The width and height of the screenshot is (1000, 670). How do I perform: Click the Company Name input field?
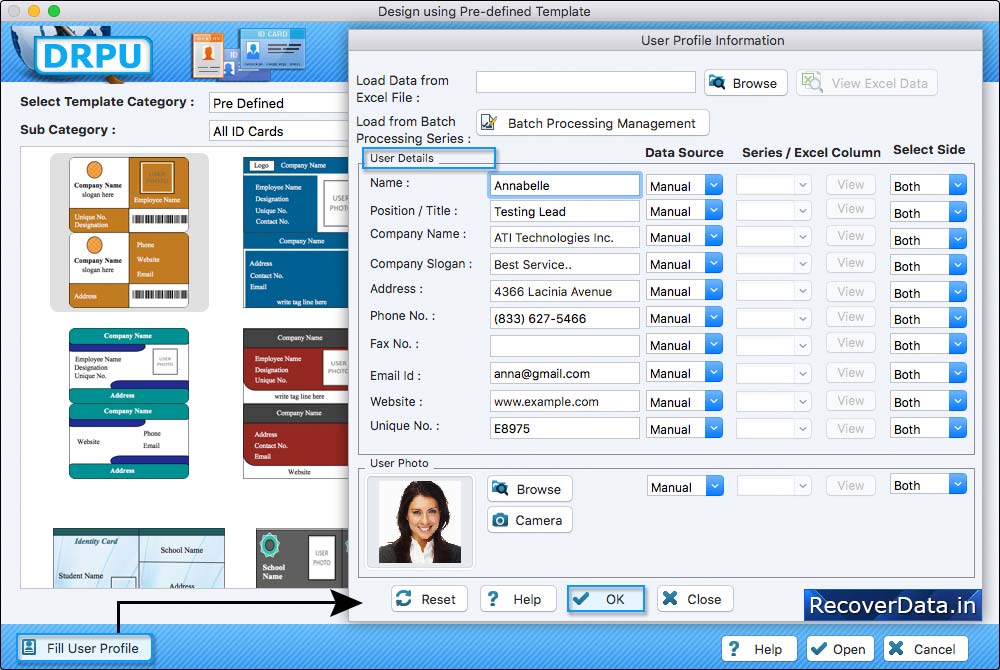click(x=564, y=238)
